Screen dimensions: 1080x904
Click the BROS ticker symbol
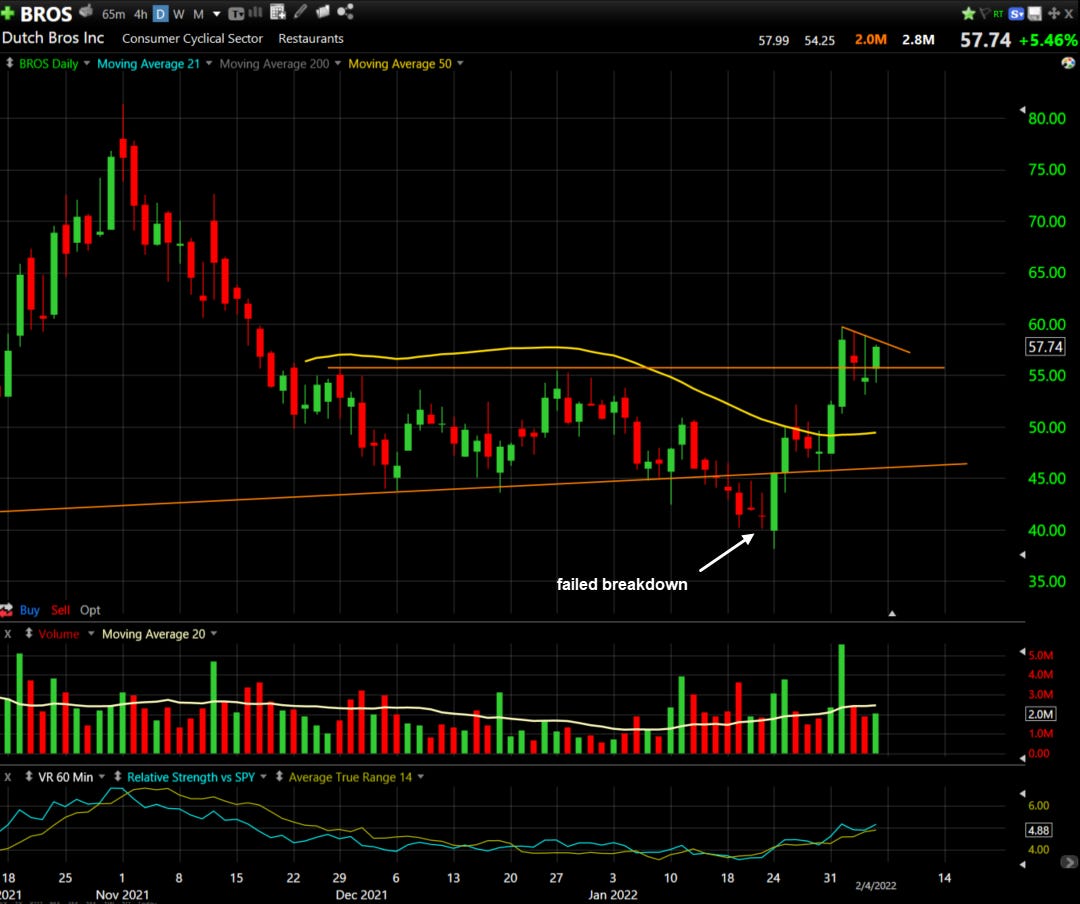coord(46,14)
